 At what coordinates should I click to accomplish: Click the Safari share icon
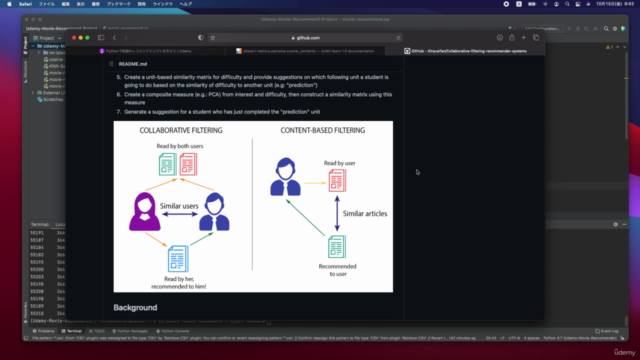pyautogui.click(x=512, y=38)
